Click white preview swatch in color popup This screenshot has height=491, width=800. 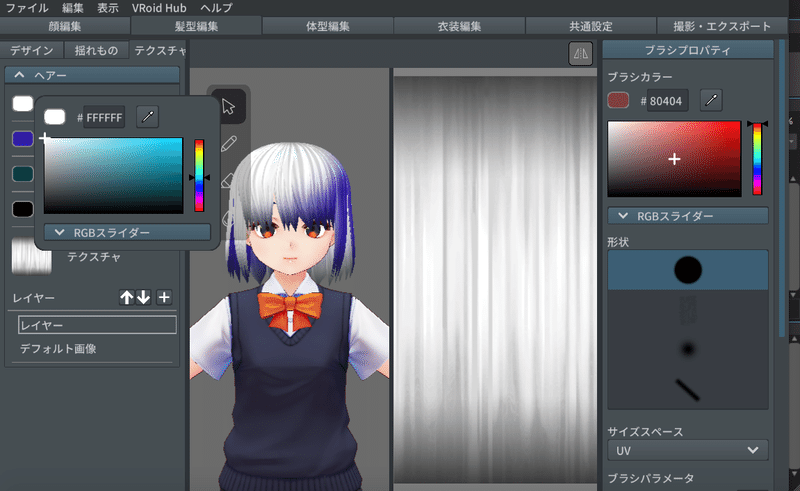pos(55,117)
